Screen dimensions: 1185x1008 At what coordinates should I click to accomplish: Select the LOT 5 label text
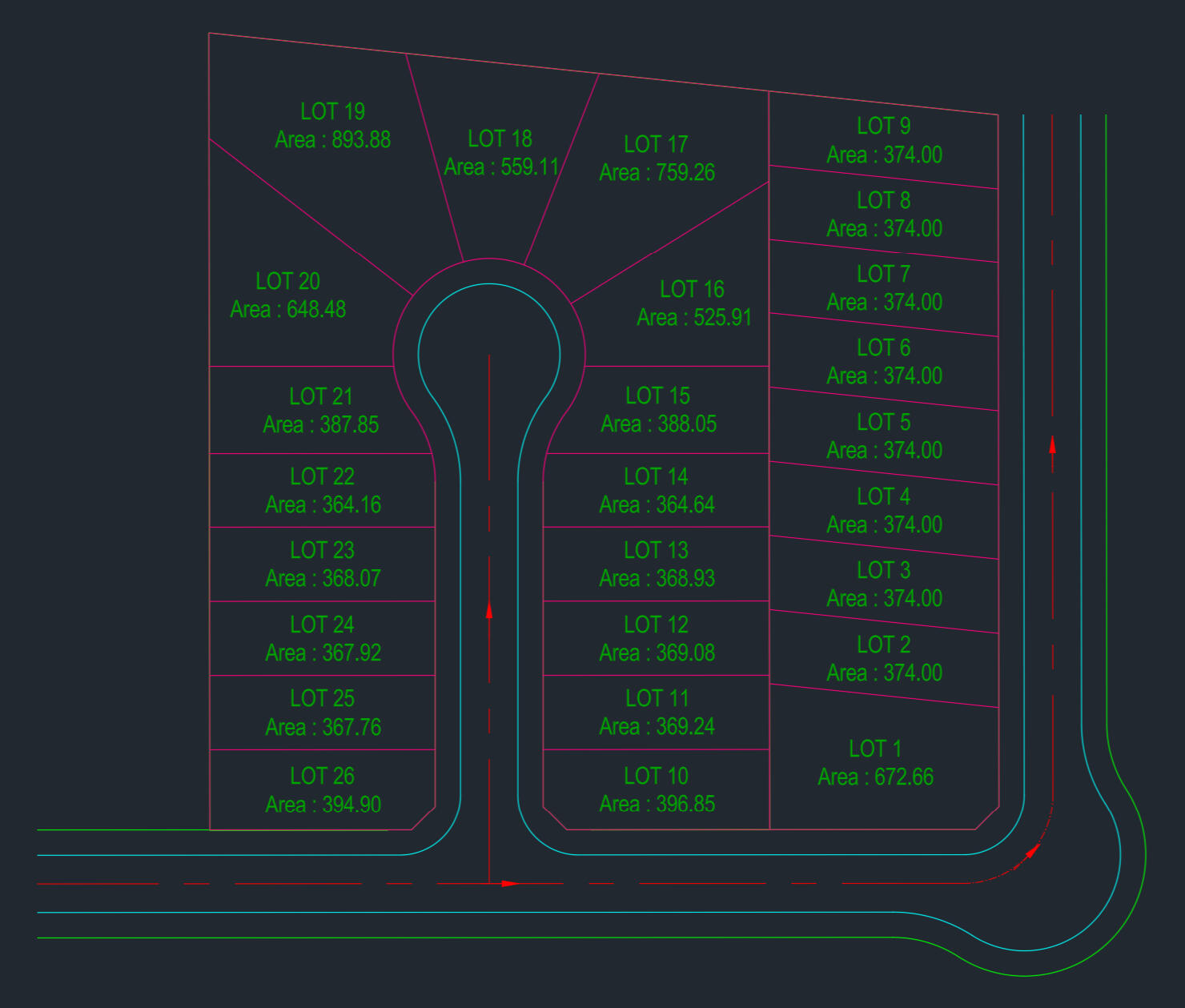(x=883, y=422)
